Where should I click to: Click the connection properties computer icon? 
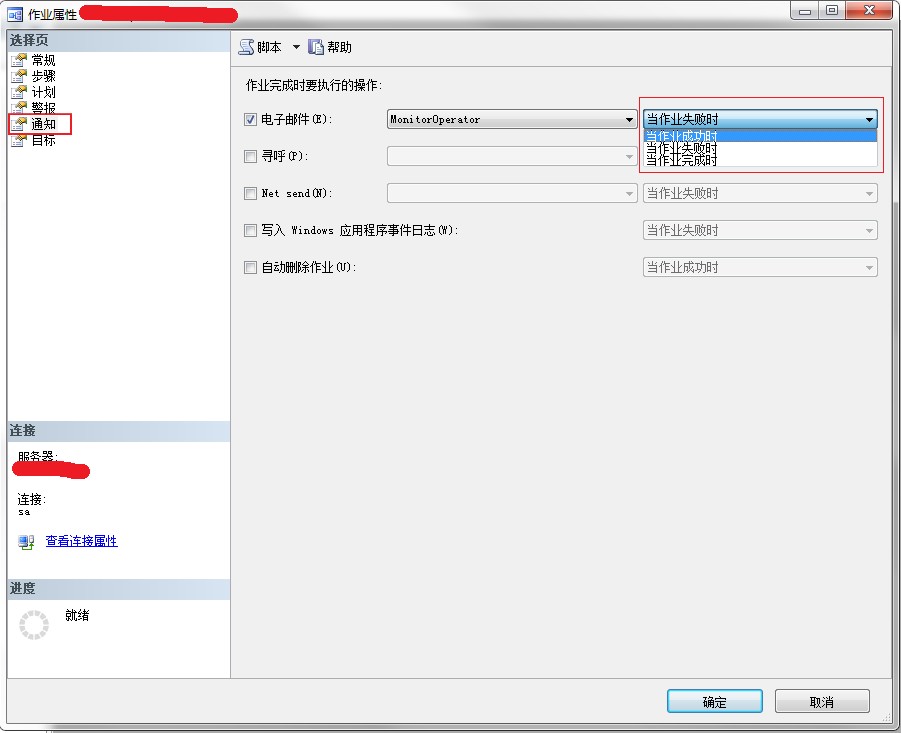(26, 542)
